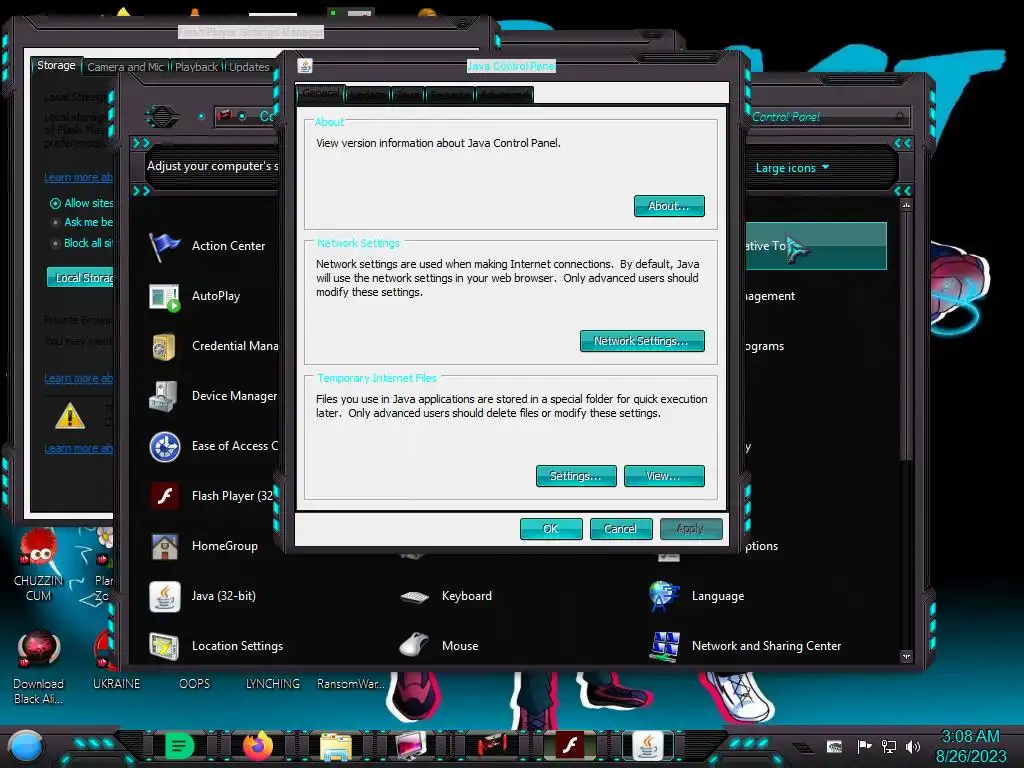Click the Control Panel address bar
The width and height of the screenshot is (1024, 768).
246,116
